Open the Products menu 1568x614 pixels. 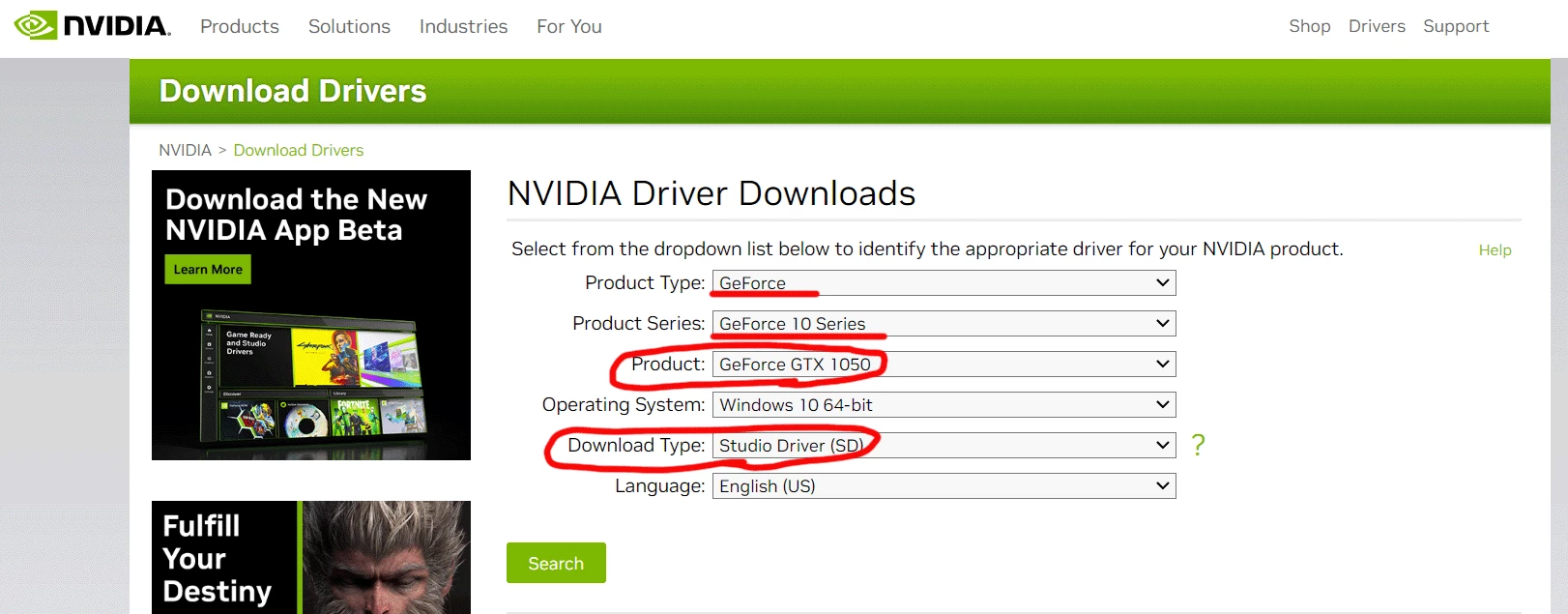coord(240,26)
